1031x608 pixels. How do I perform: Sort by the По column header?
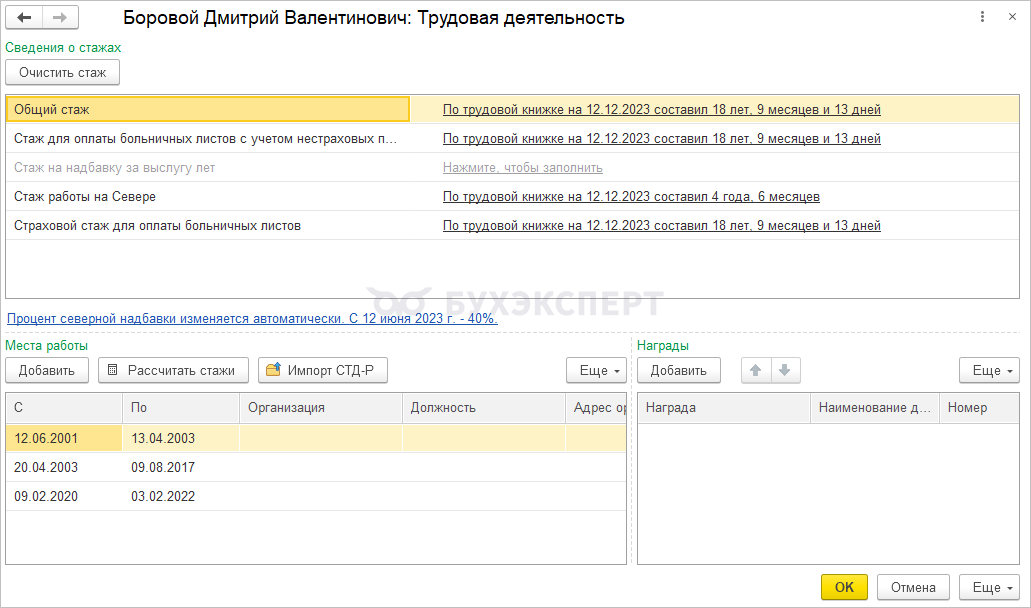(x=181, y=408)
